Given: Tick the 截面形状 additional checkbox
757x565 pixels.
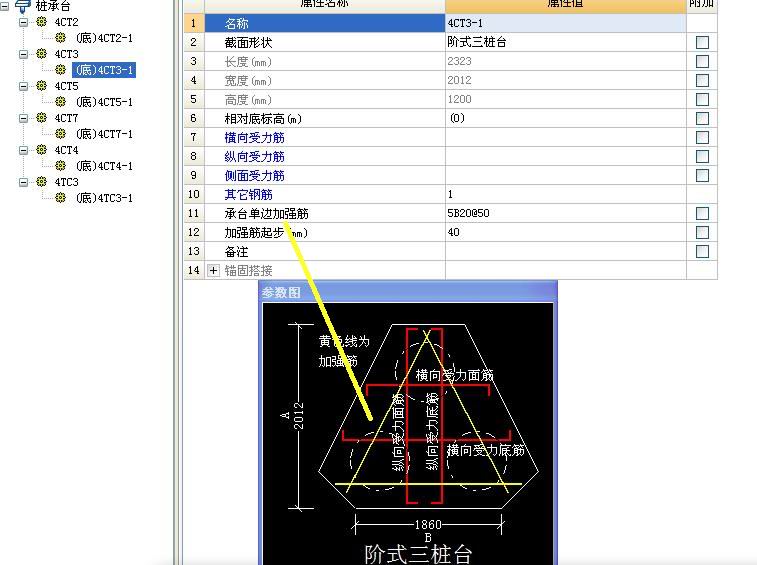Looking at the screenshot, I should [702, 42].
